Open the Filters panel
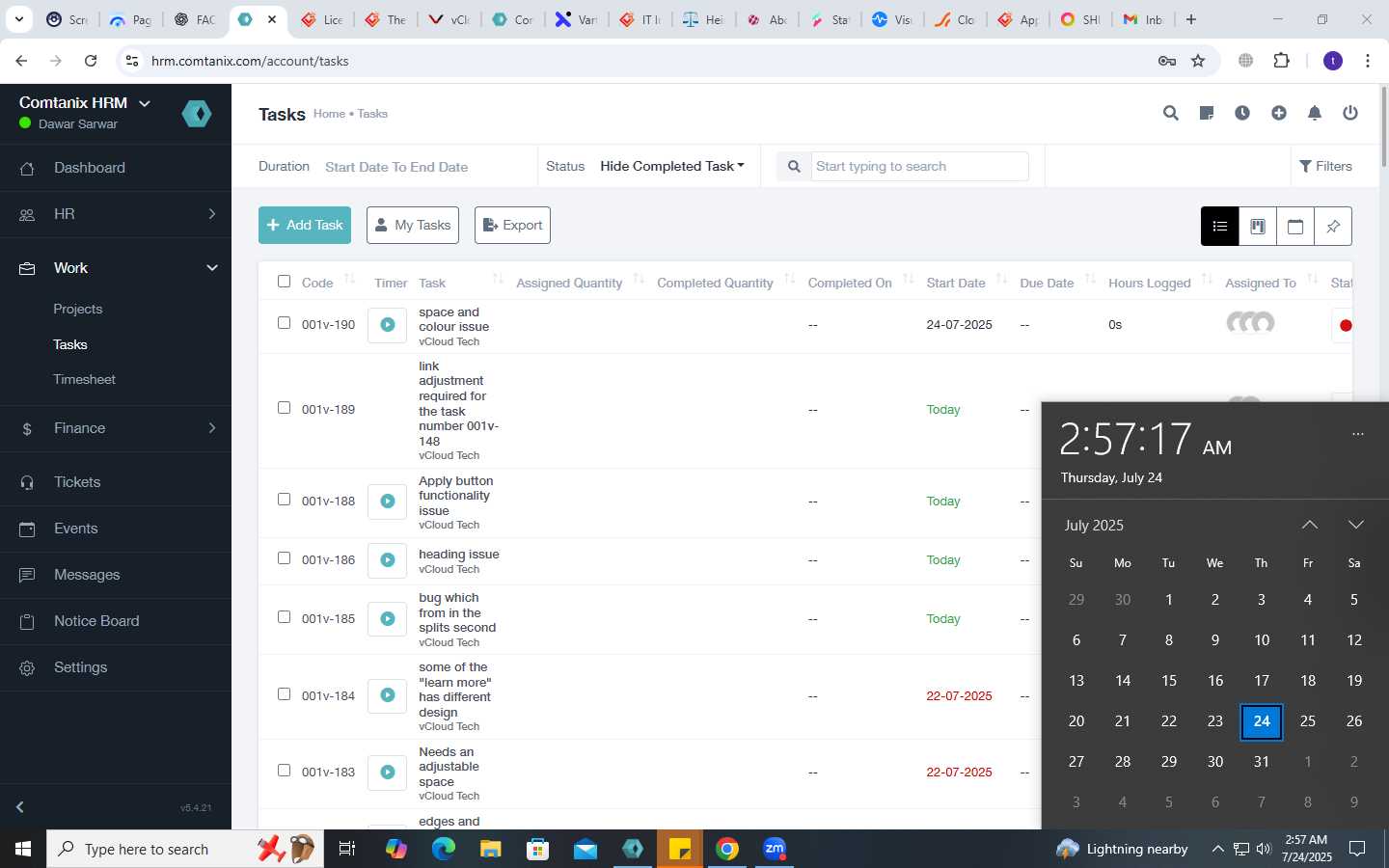Viewport: 1389px width, 868px height. coord(1325,166)
